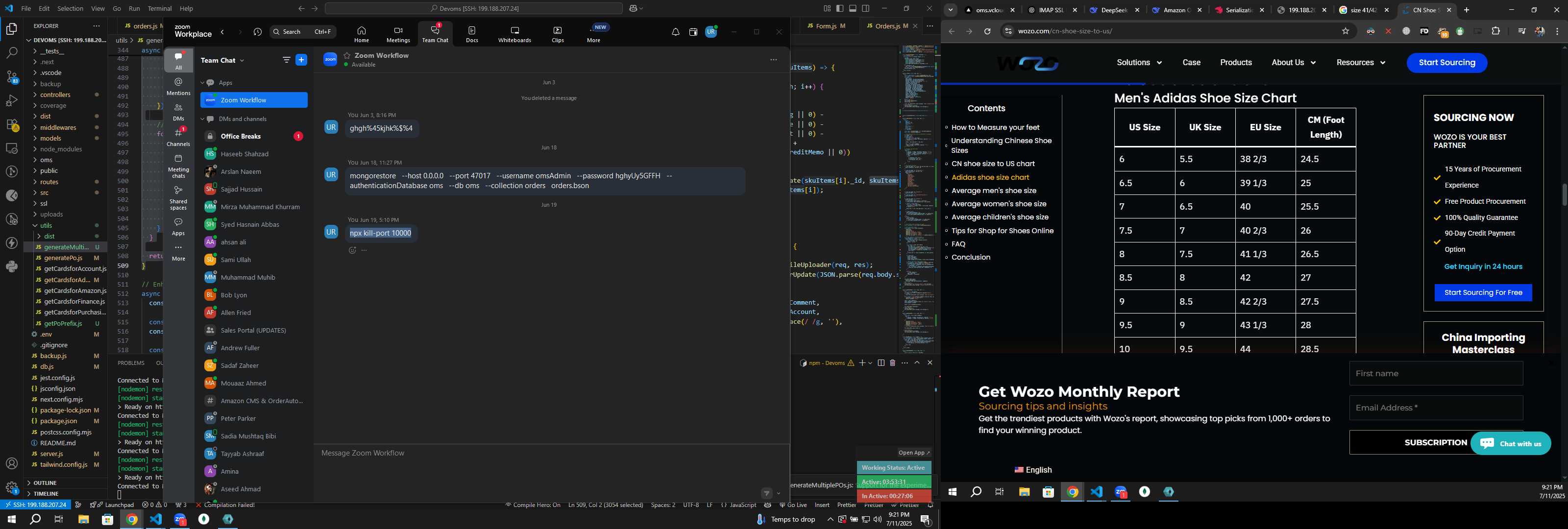This screenshot has height=529, width=1568.
Task: Open Zoom DMs sidebar icon
Action: pos(178,112)
